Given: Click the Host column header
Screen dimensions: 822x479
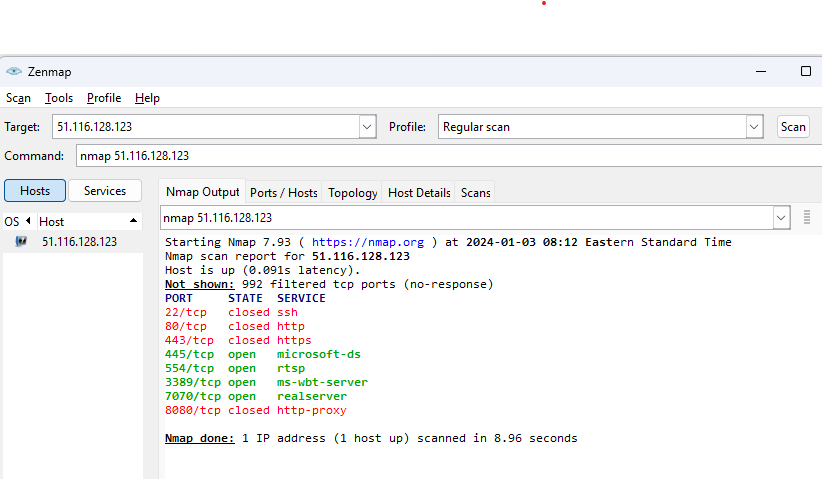Looking at the screenshot, I should (x=88, y=221).
